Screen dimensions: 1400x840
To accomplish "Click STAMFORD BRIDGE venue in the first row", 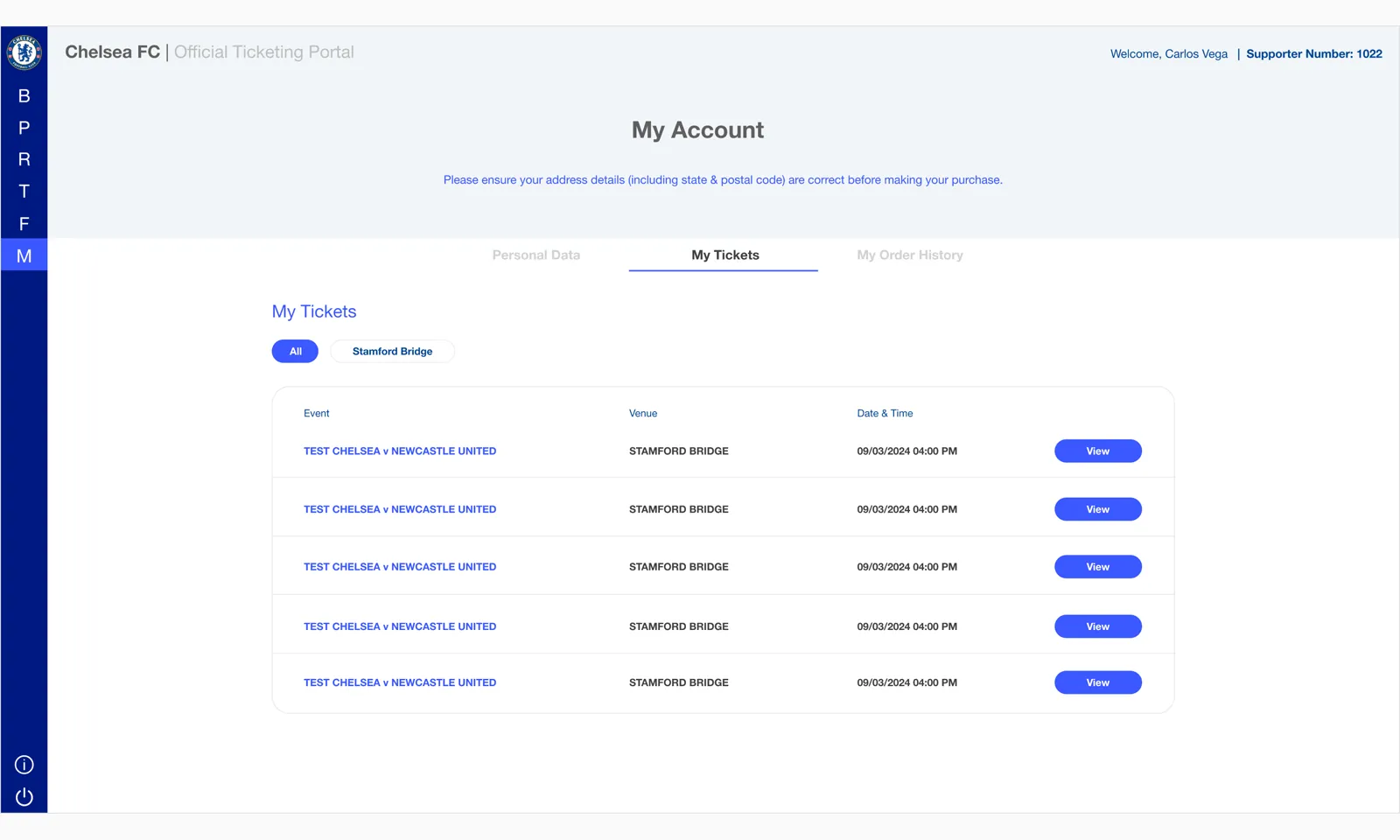I will coord(679,451).
